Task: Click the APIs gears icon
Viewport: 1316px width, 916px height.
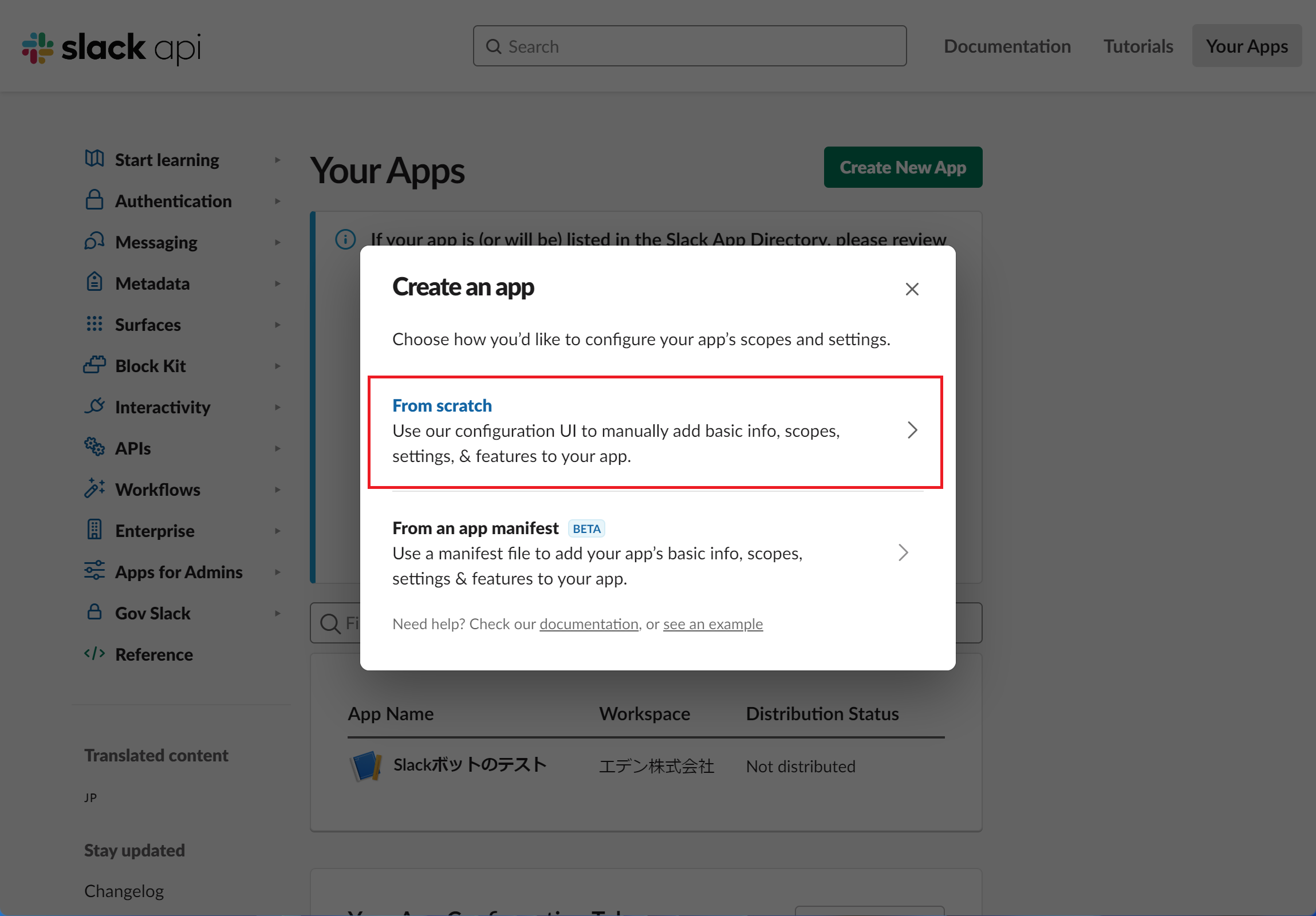Action: pyautogui.click(x=94, y=447)
